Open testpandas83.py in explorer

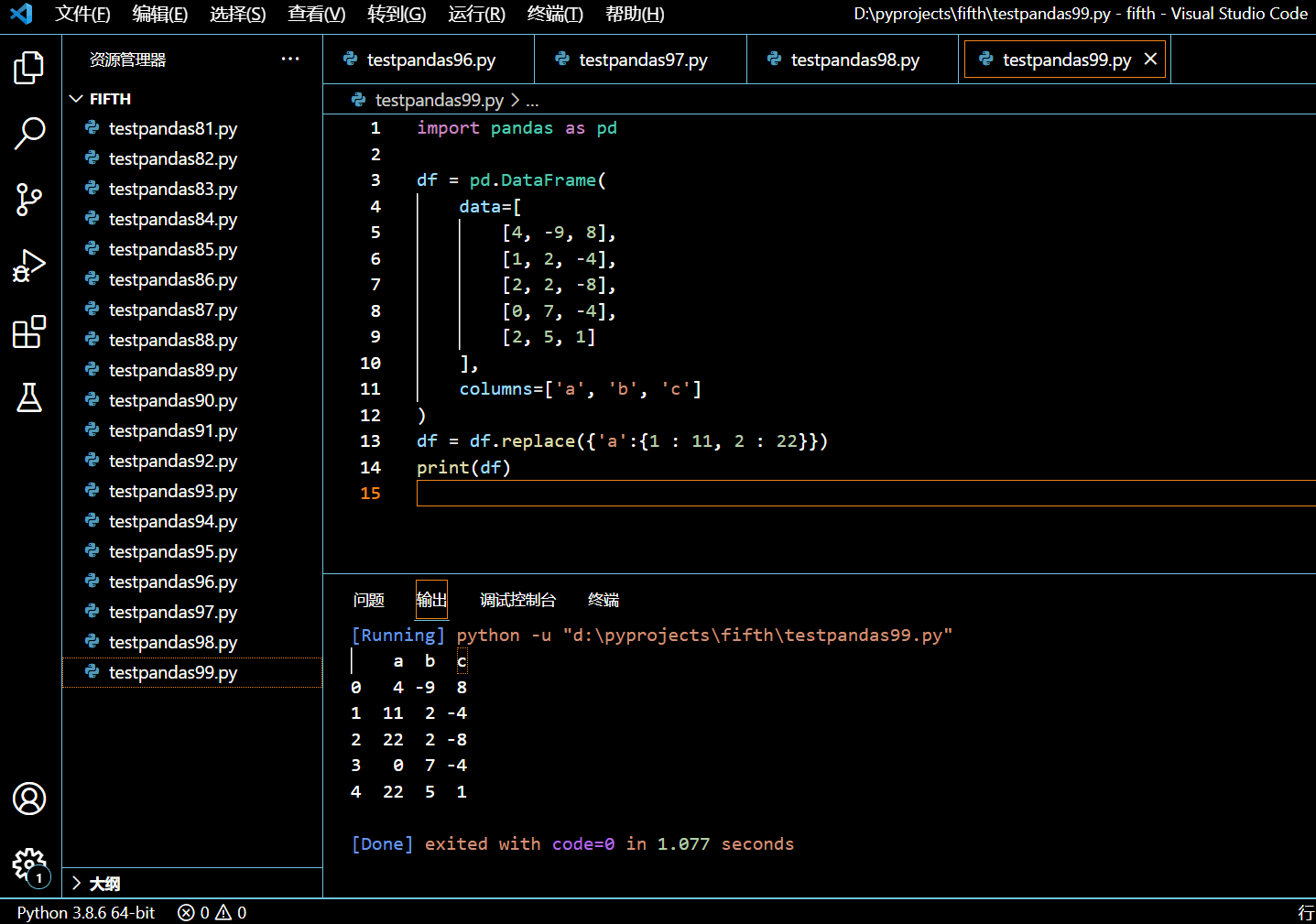click(192, 189)
